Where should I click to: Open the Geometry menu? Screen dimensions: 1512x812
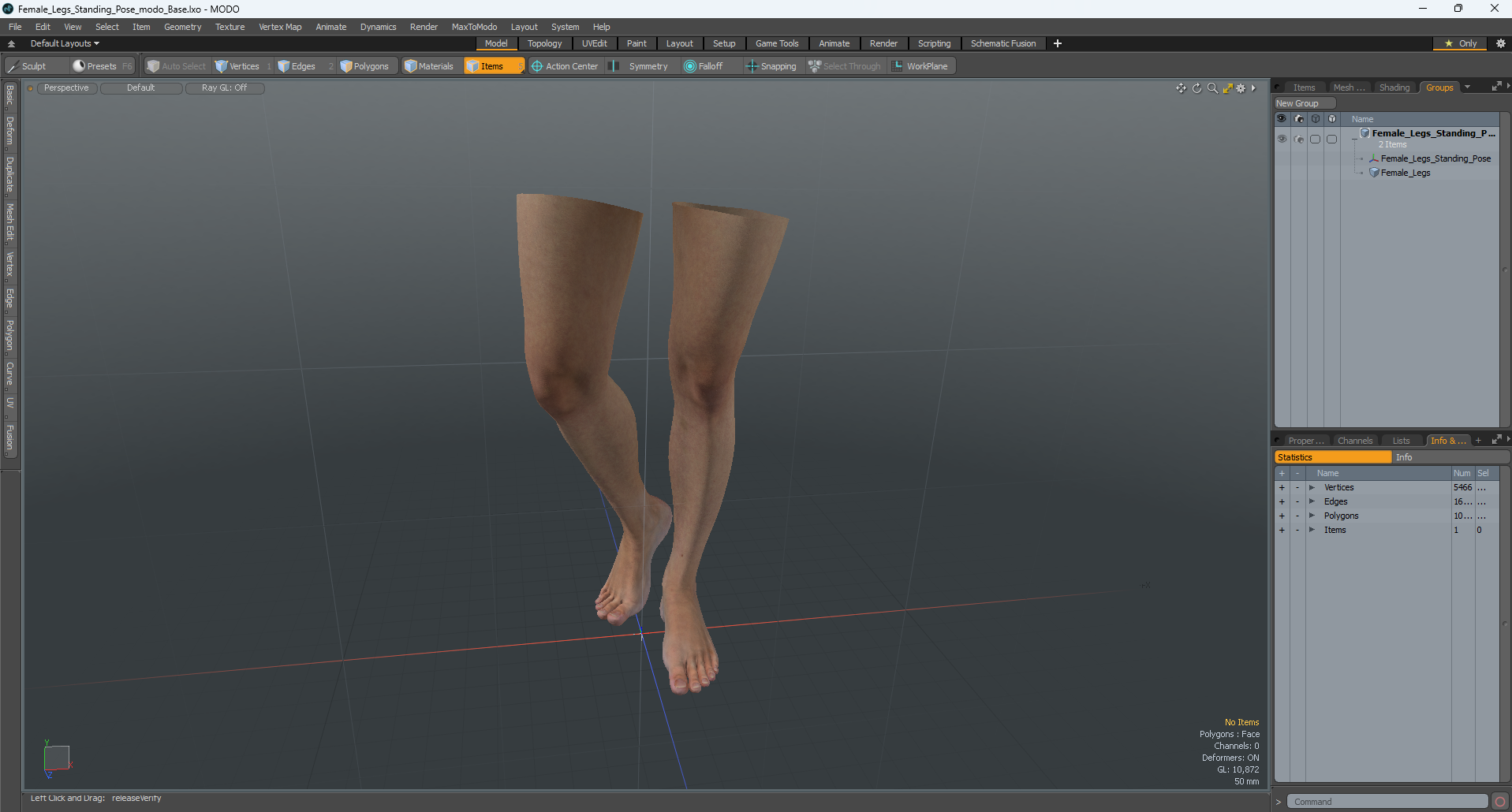click(183, 27)
